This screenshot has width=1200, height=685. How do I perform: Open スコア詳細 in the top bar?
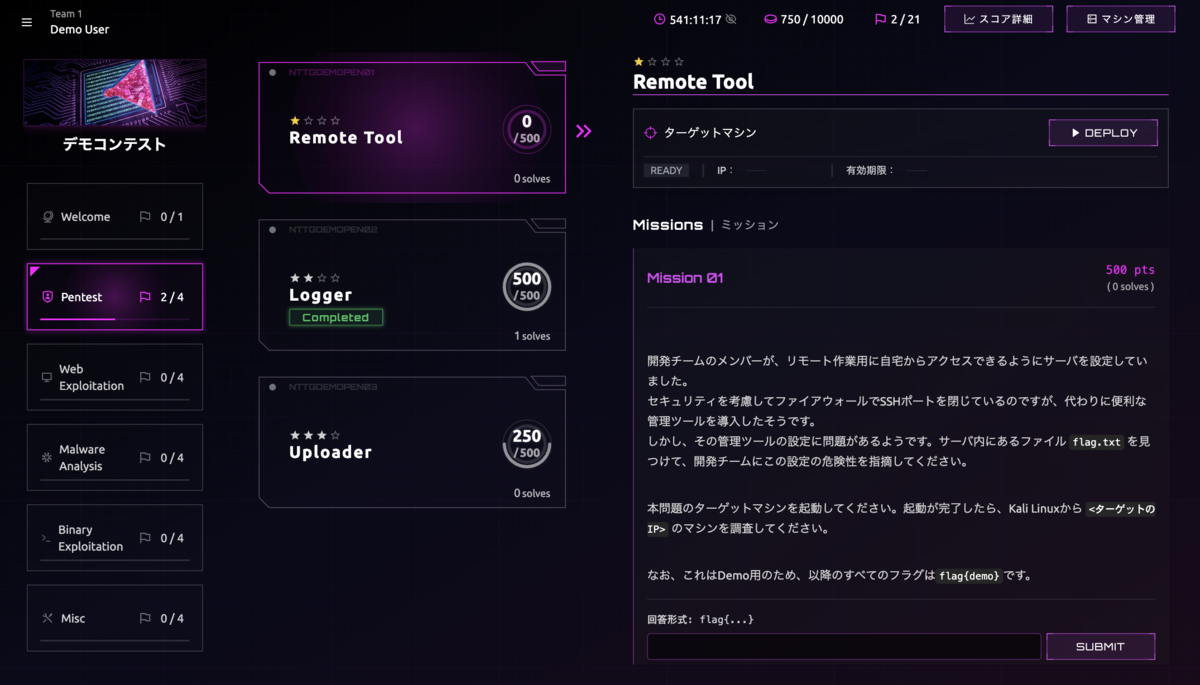(x=998, y=18)
